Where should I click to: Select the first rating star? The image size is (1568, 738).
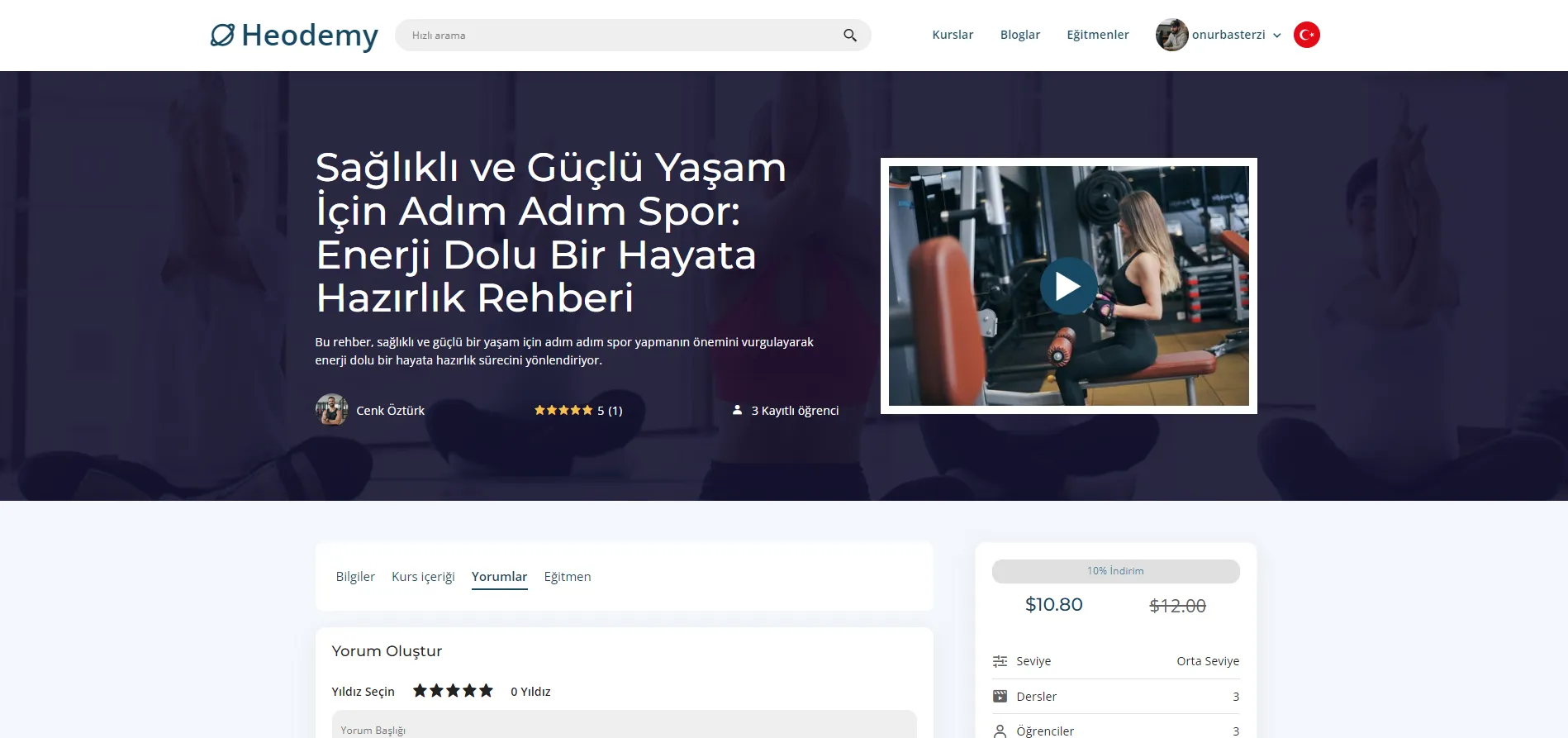pyautogui.click(x=421, y=691)
